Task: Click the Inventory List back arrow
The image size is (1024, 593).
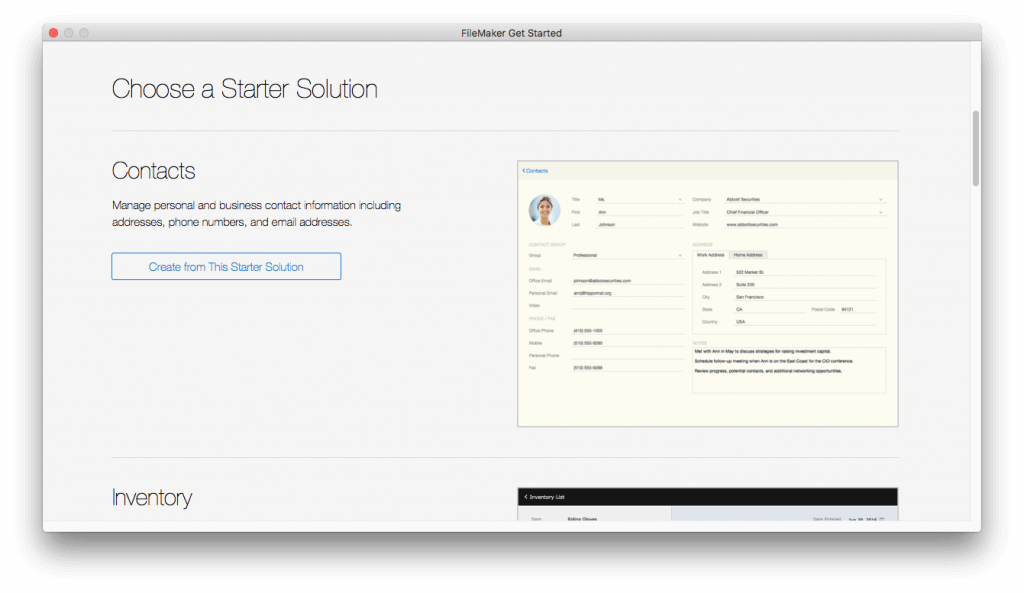Action: (525, 497)
